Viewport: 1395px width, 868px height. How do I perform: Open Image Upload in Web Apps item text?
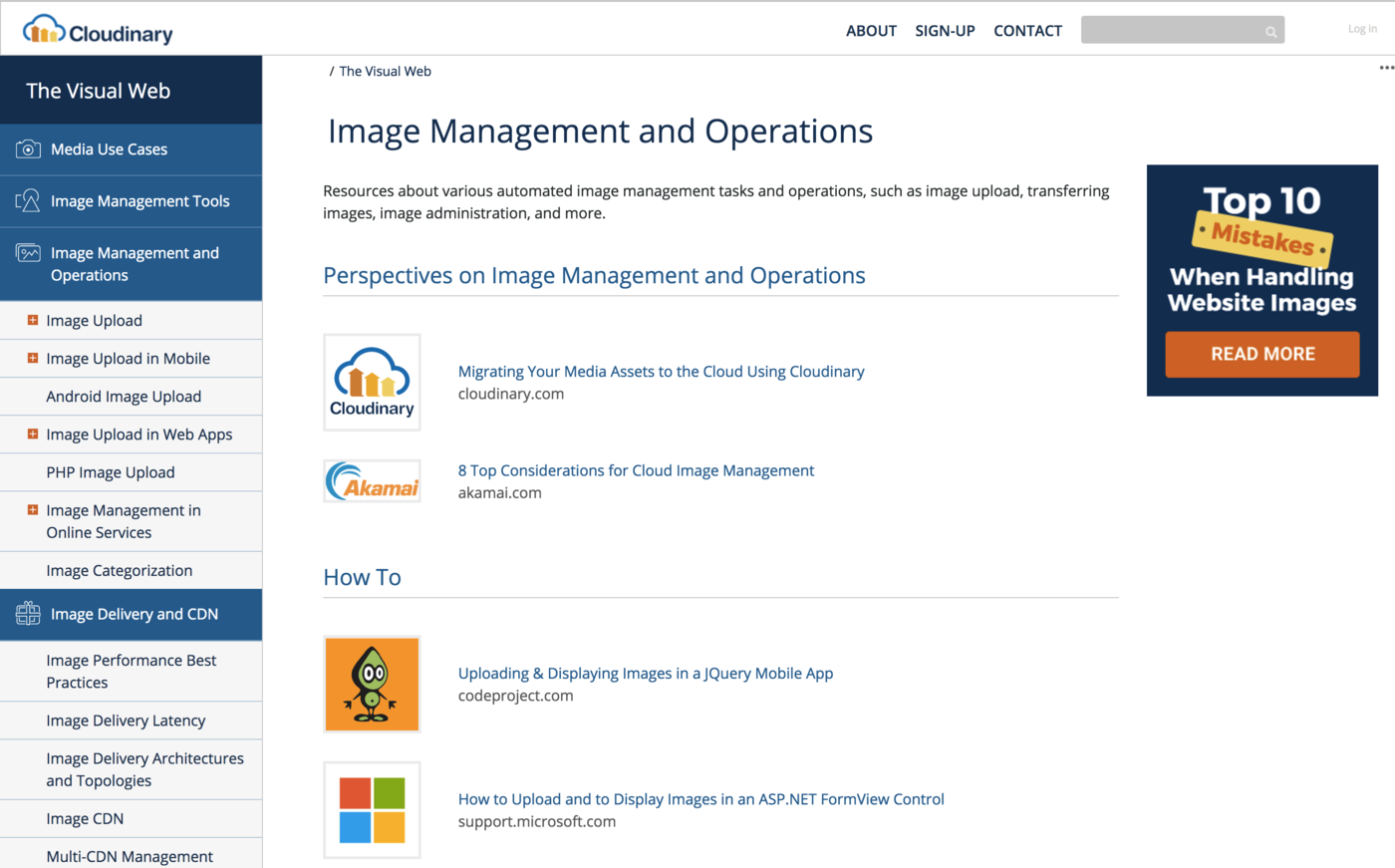pos(139,434)
